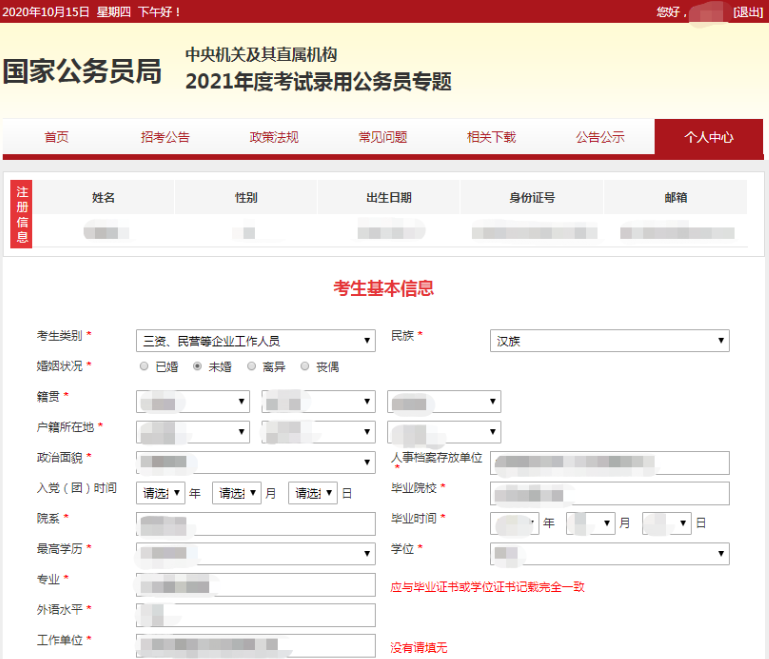
Task: Go to the 首页 tab
Action: (56, 137)
